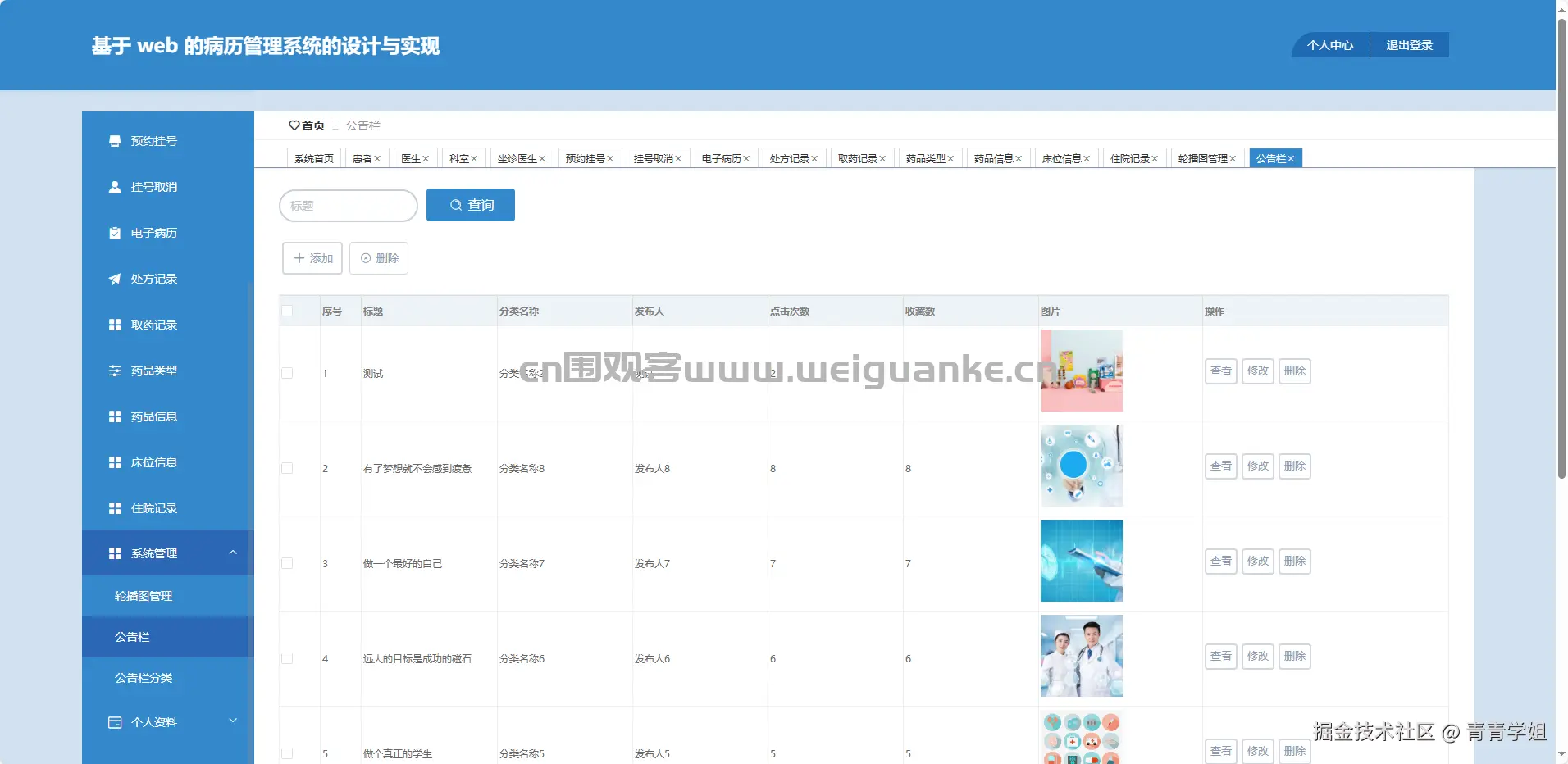Click the heart icon beside 首页 breadcrumb
1568x764 pixels.
click(294, 125)
